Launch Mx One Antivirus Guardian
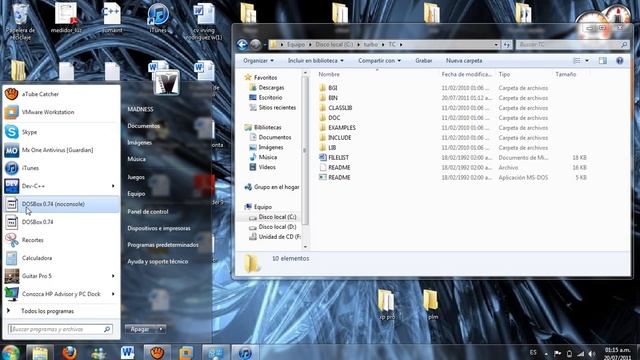 (61, 150)
